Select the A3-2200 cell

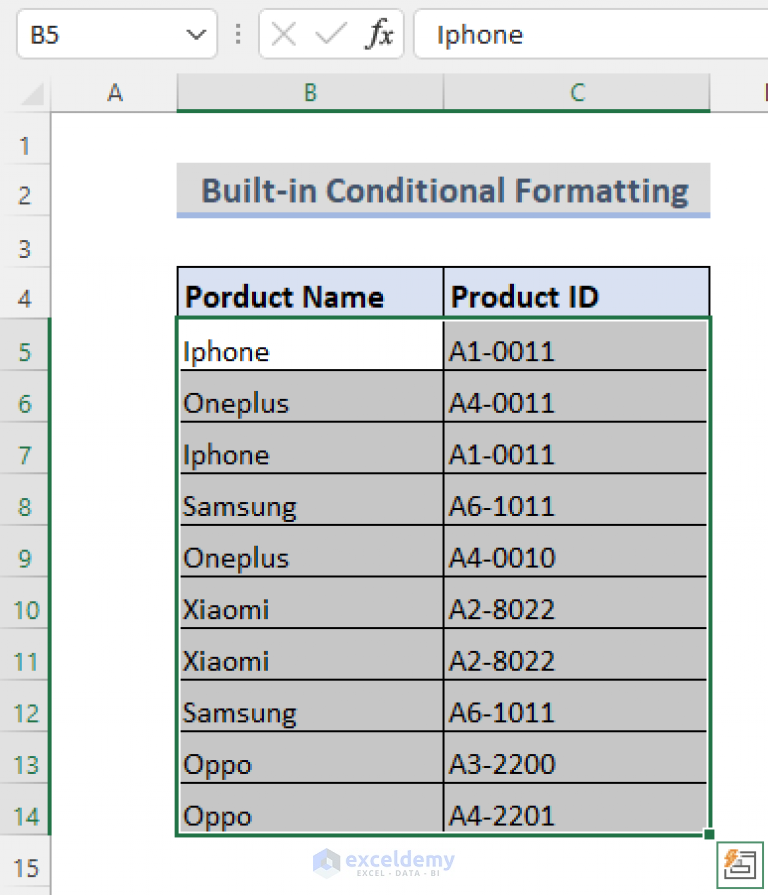pyautogui.click(x=577, y=758)
